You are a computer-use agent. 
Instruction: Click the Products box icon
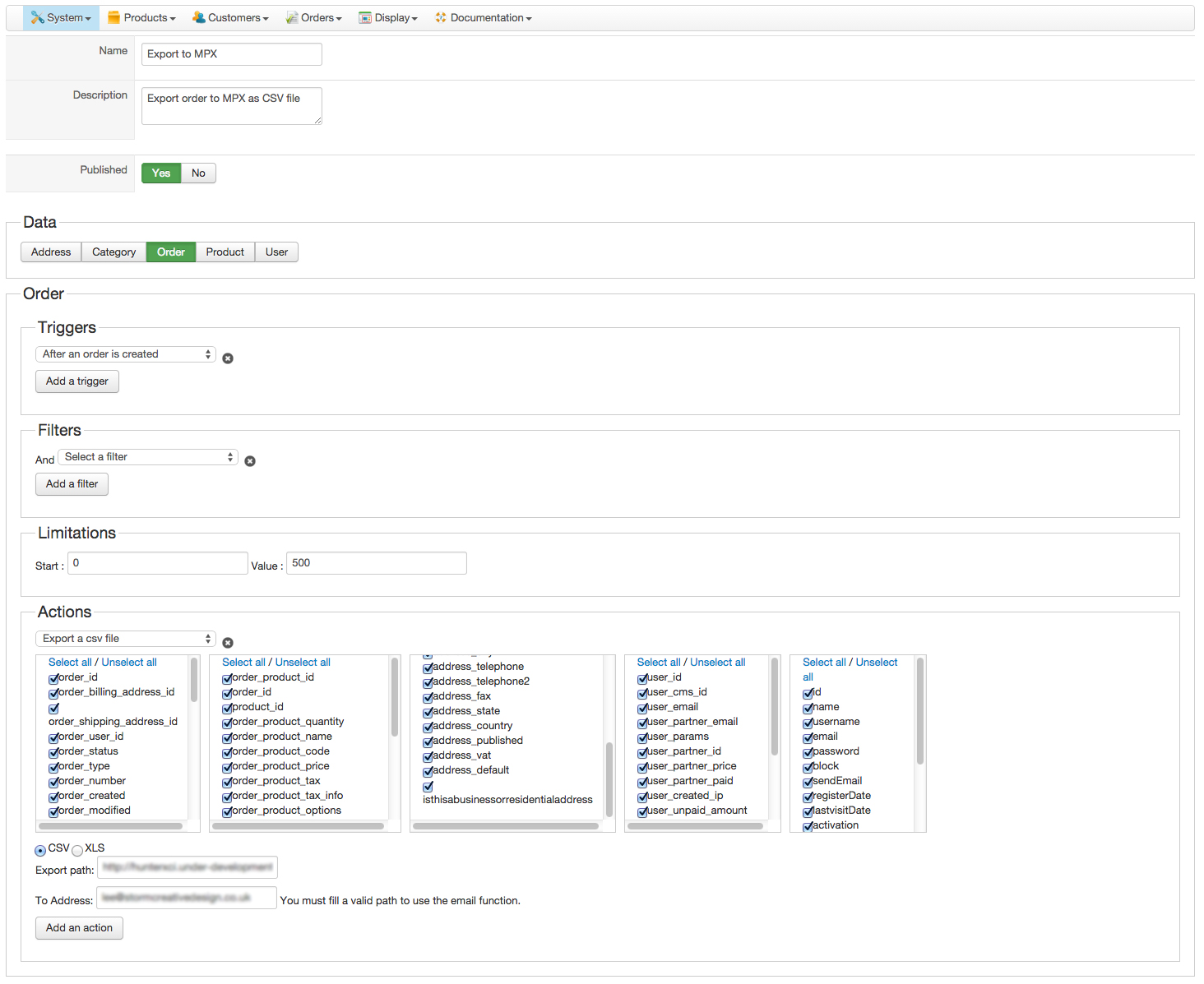tap(114, 17)
